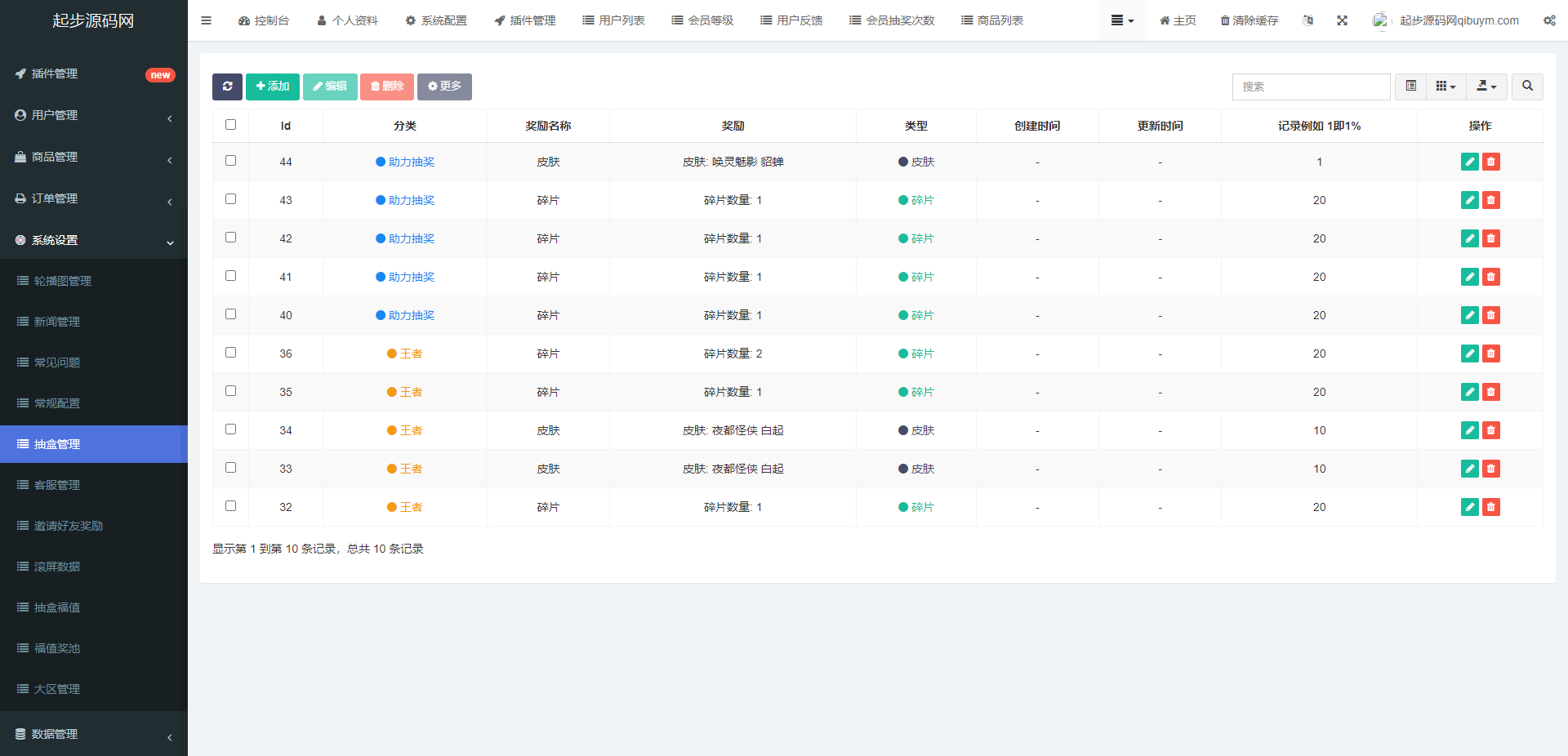Tick the checkbox for row Id 43
Viewport: 1568px width, 756px height.
230,199
